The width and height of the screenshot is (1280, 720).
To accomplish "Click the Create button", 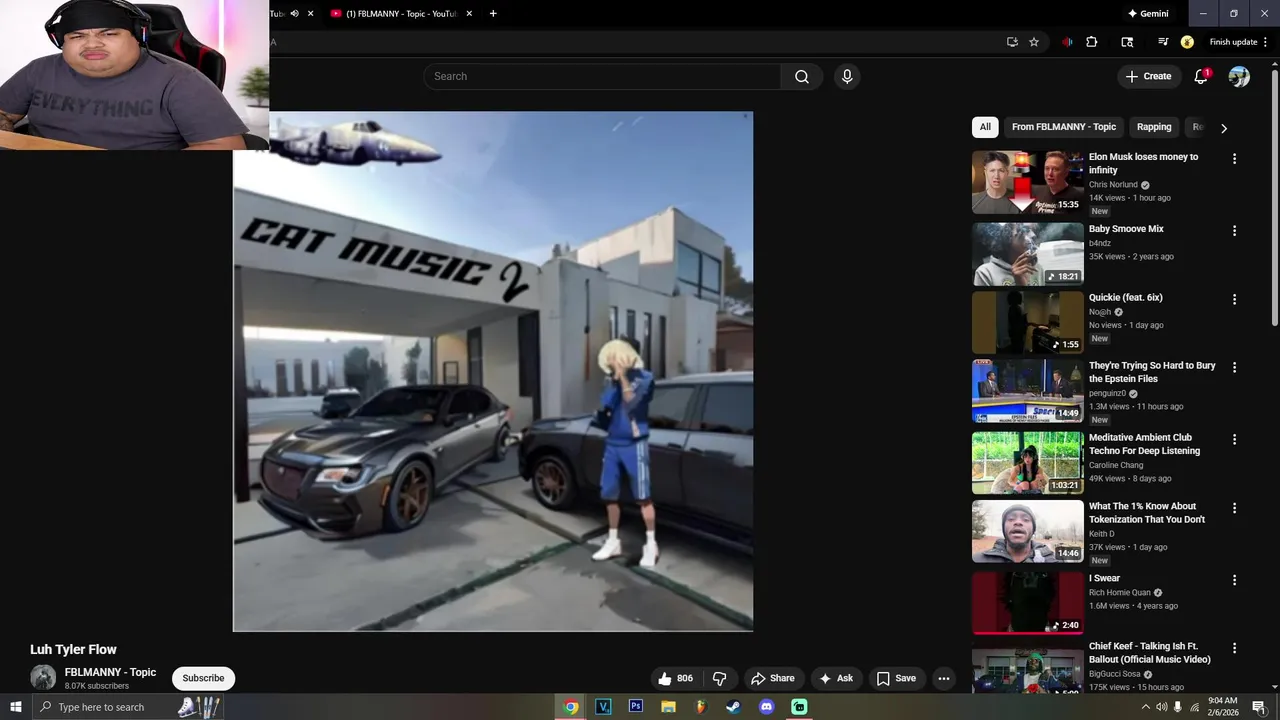I will [1148, 76].
